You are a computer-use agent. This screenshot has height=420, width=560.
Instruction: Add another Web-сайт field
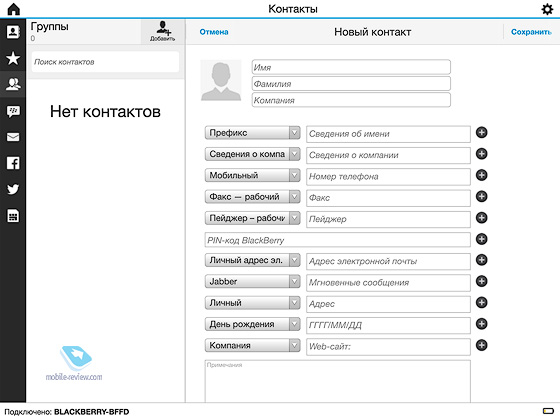click(x=481, y=345)
